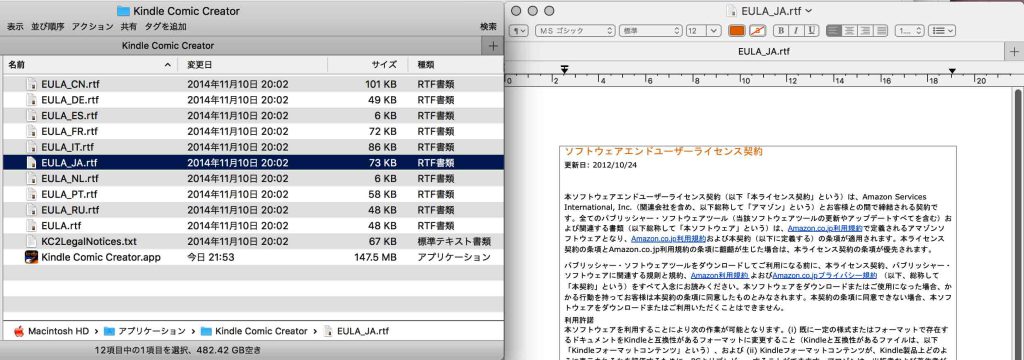Image resolution: width=1024 pixels, height=360 pixels.
Task: Click the EULA_DE.rtf file icon
Action: pos(31,100)
